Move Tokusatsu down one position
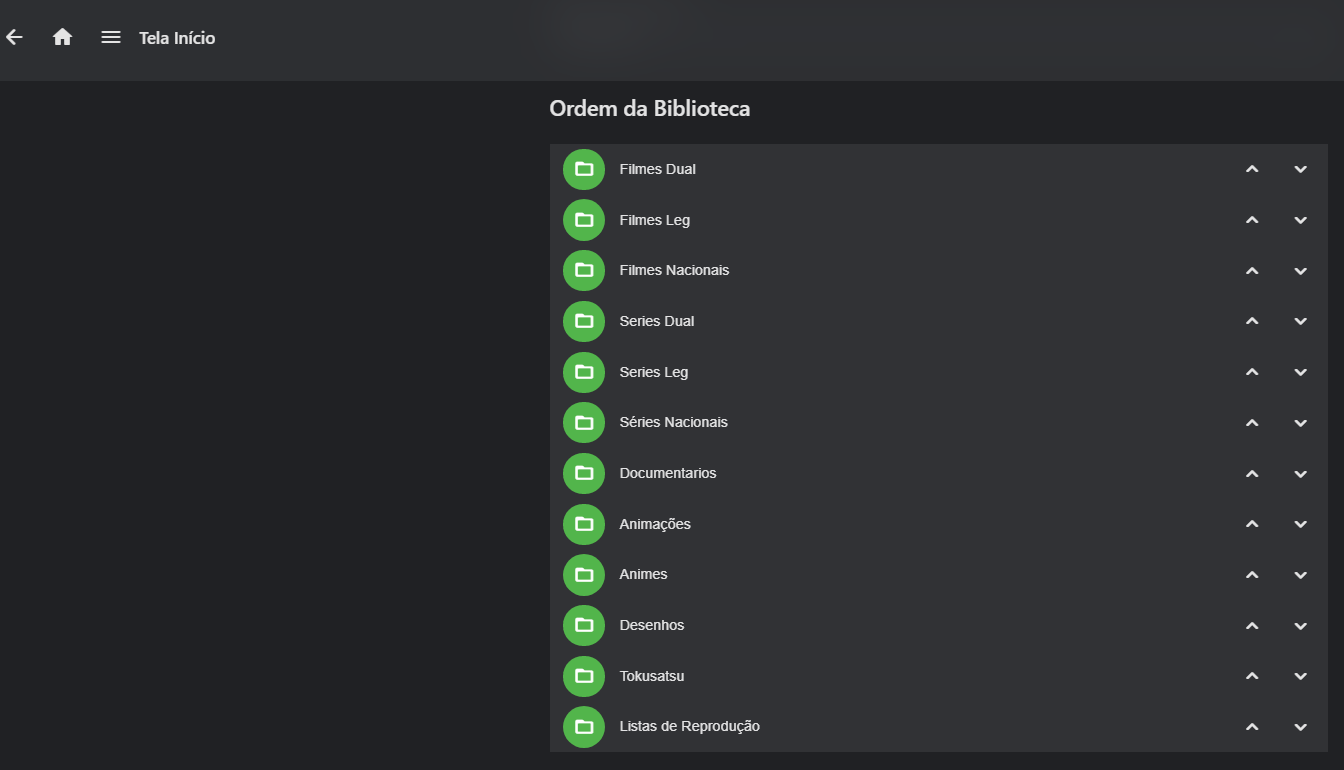This screenshot has height=770, width=1344. (1300, 676)
